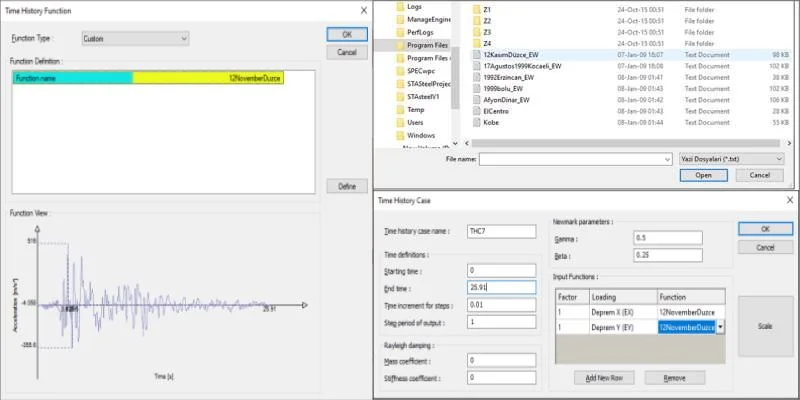800x400 pixels.
Task: Select the yellow function name cell
Action: point(208,78)
